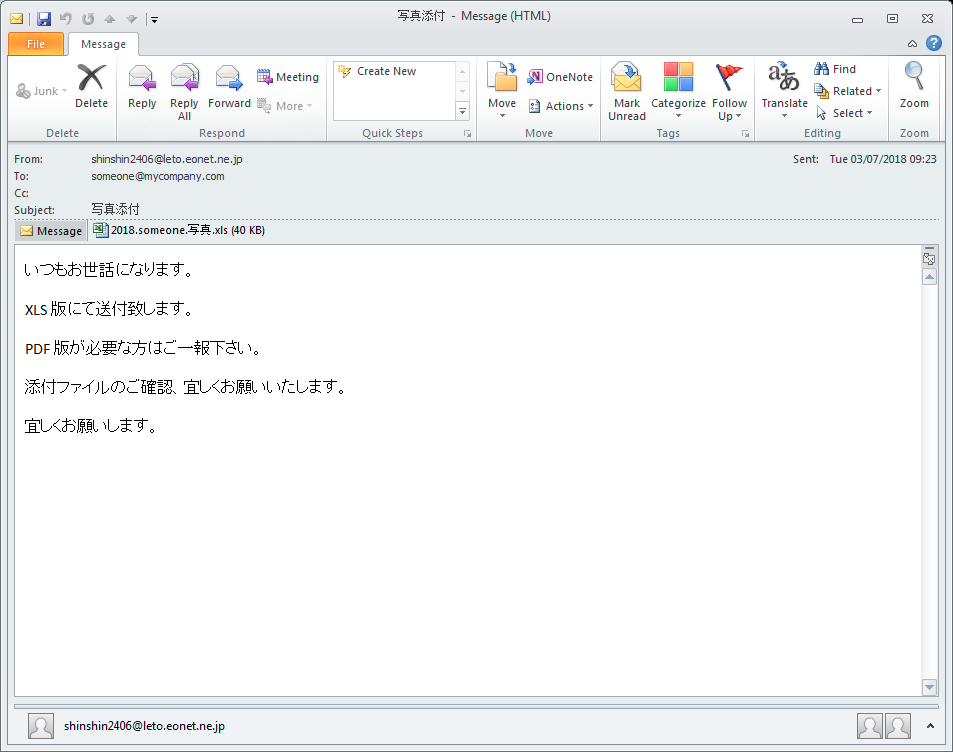The image size is (953, 752).
Task: Select the Message ribbon tab
Action: pos(103,44)
